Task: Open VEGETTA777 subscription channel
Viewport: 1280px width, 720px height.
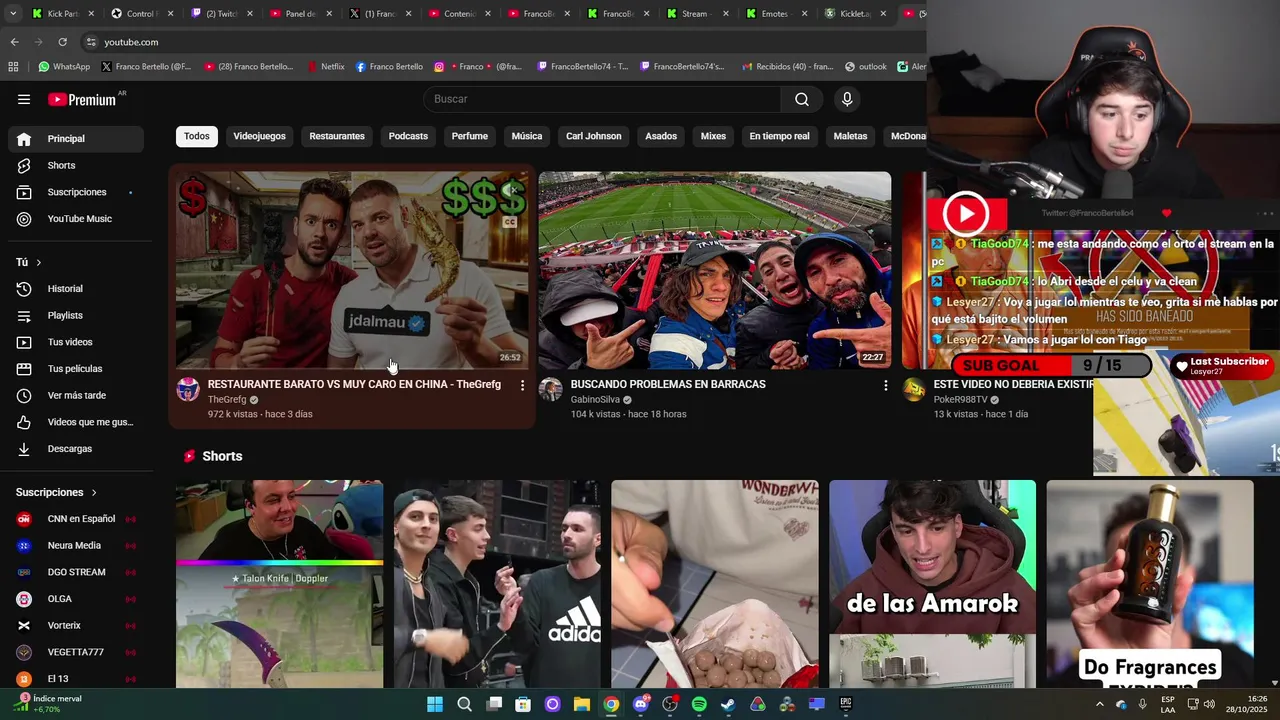Action: (76, 652)
